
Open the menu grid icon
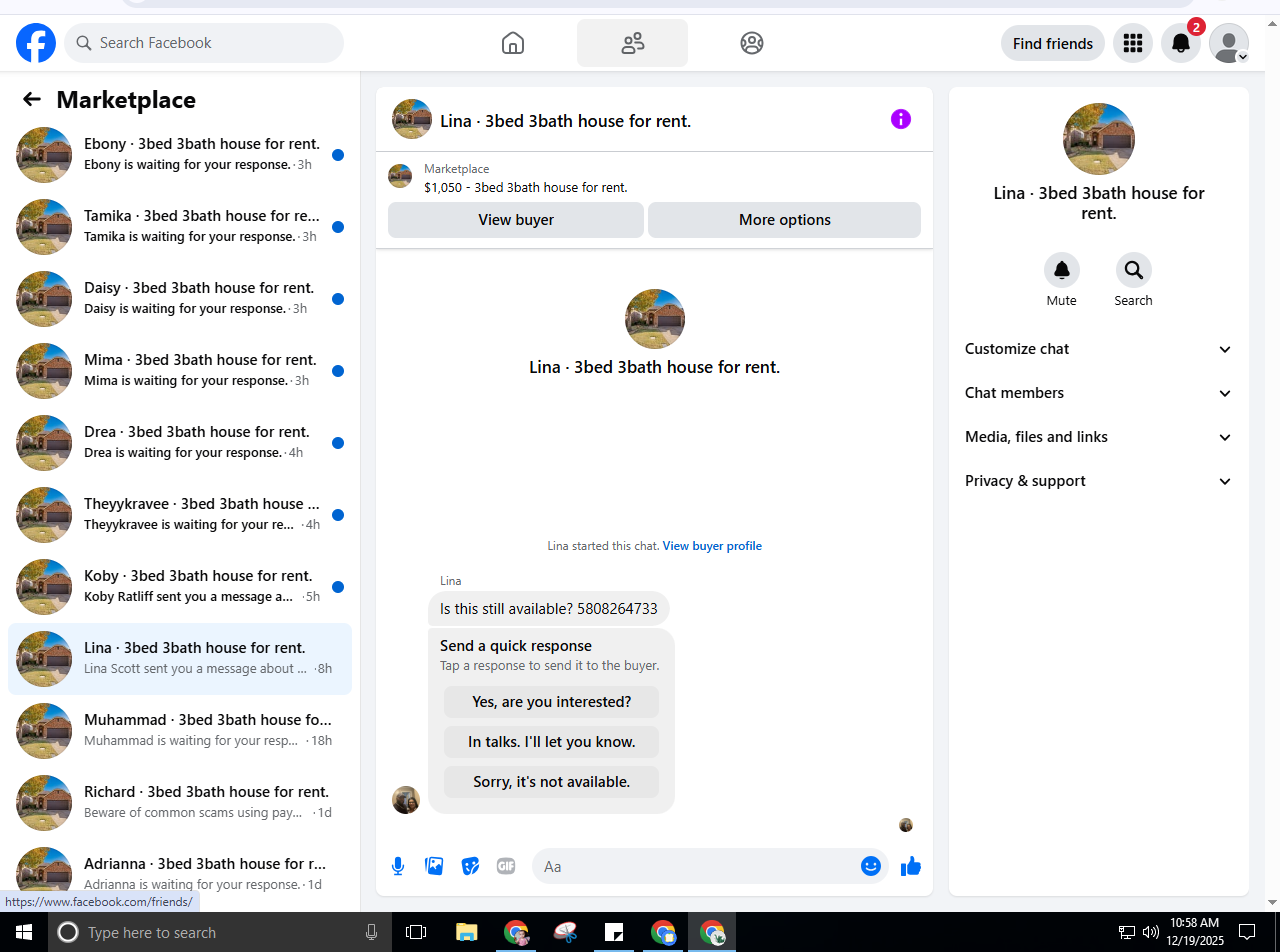pos(1133,43)
